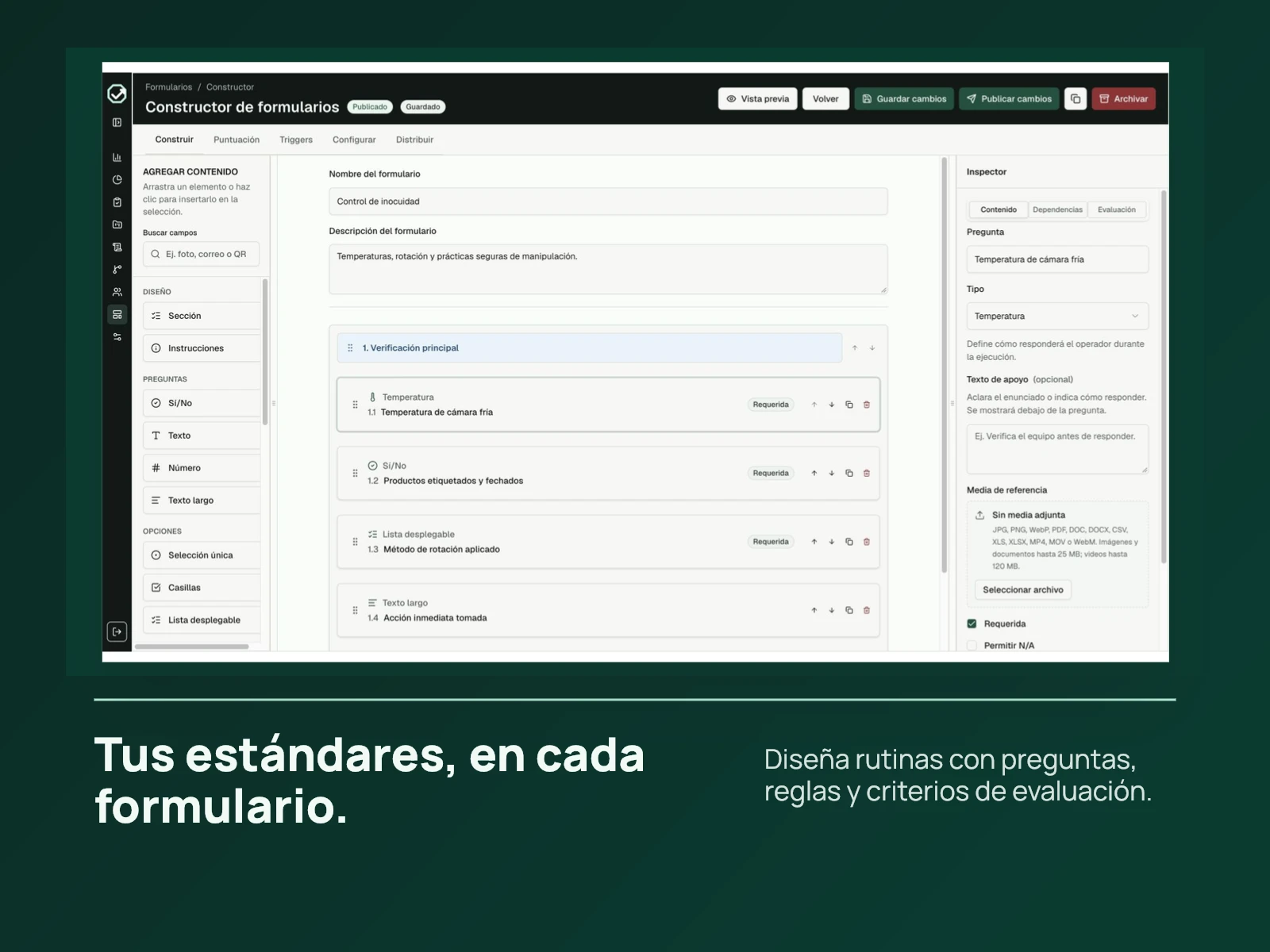
Task: Click the checkmark app logo
Action: click(117, 94)
